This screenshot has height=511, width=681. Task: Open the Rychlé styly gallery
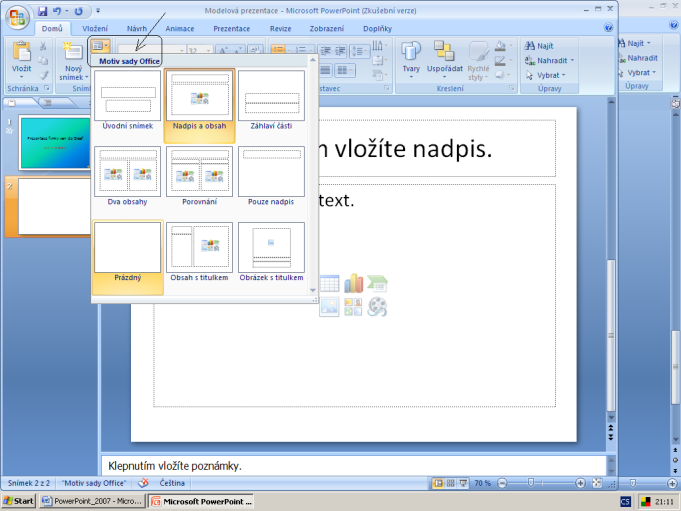tap(478, 60)
